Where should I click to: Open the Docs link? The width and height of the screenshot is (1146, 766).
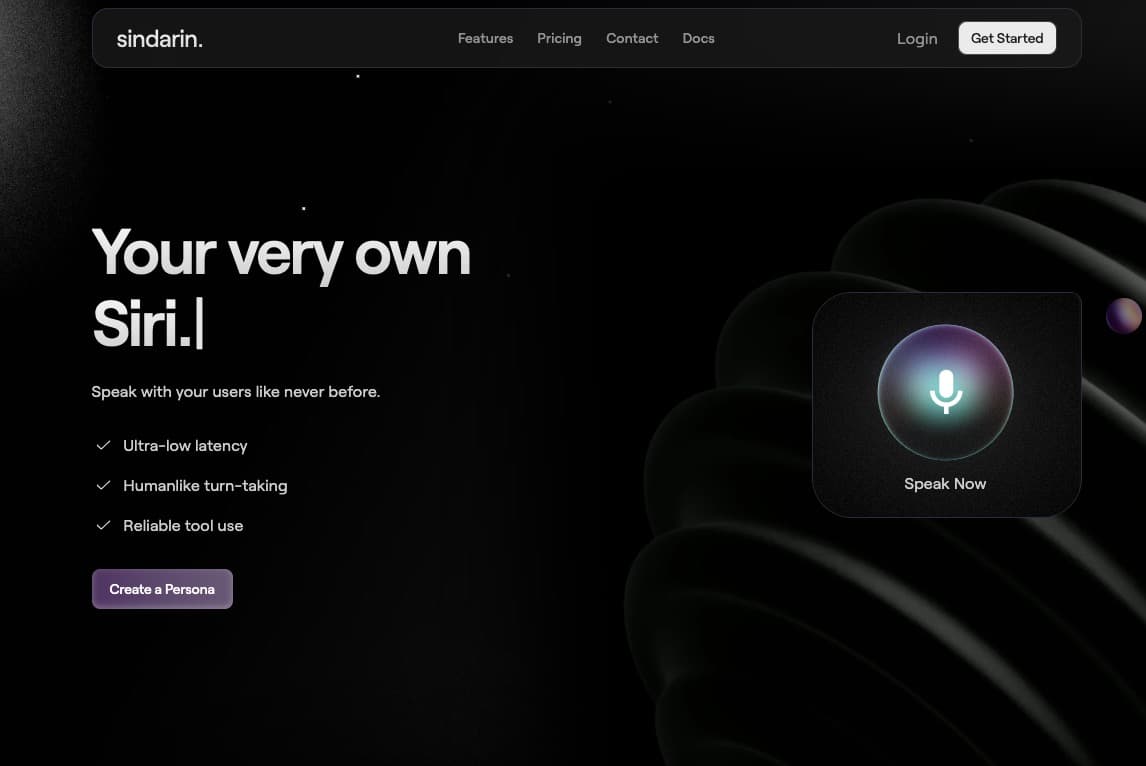(698, 38)
